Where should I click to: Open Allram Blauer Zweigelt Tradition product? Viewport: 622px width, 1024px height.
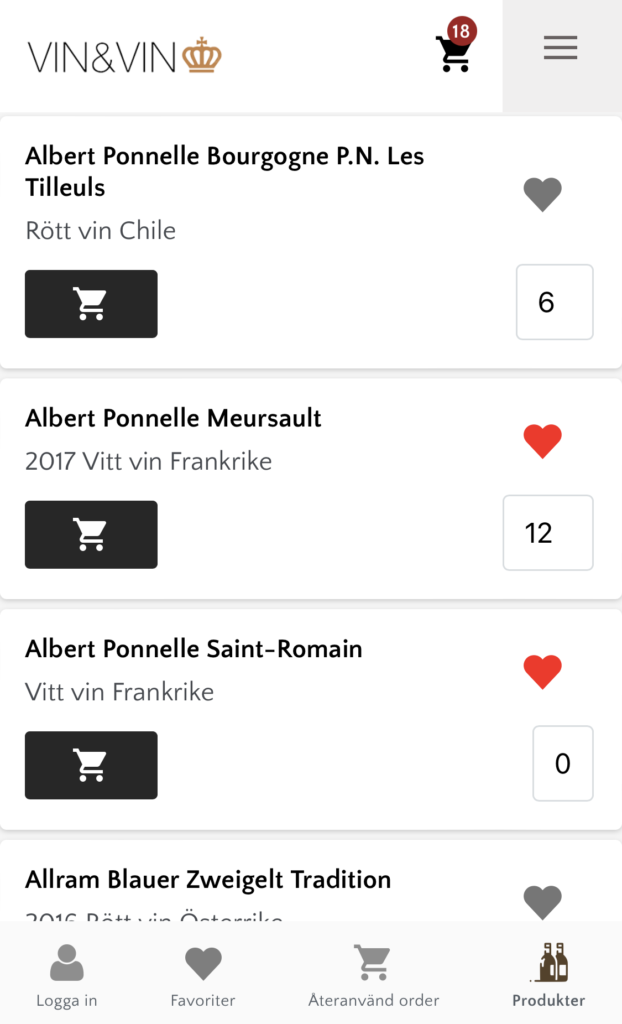(208, 880)
